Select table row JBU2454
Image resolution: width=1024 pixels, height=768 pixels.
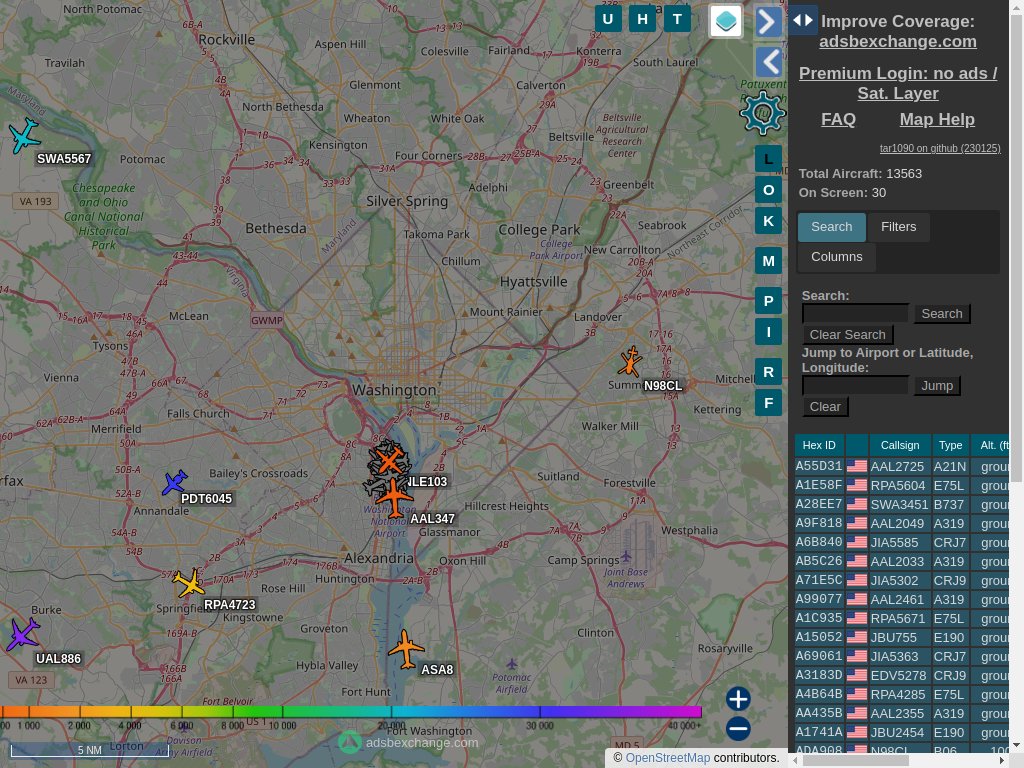tap(902, 732)
